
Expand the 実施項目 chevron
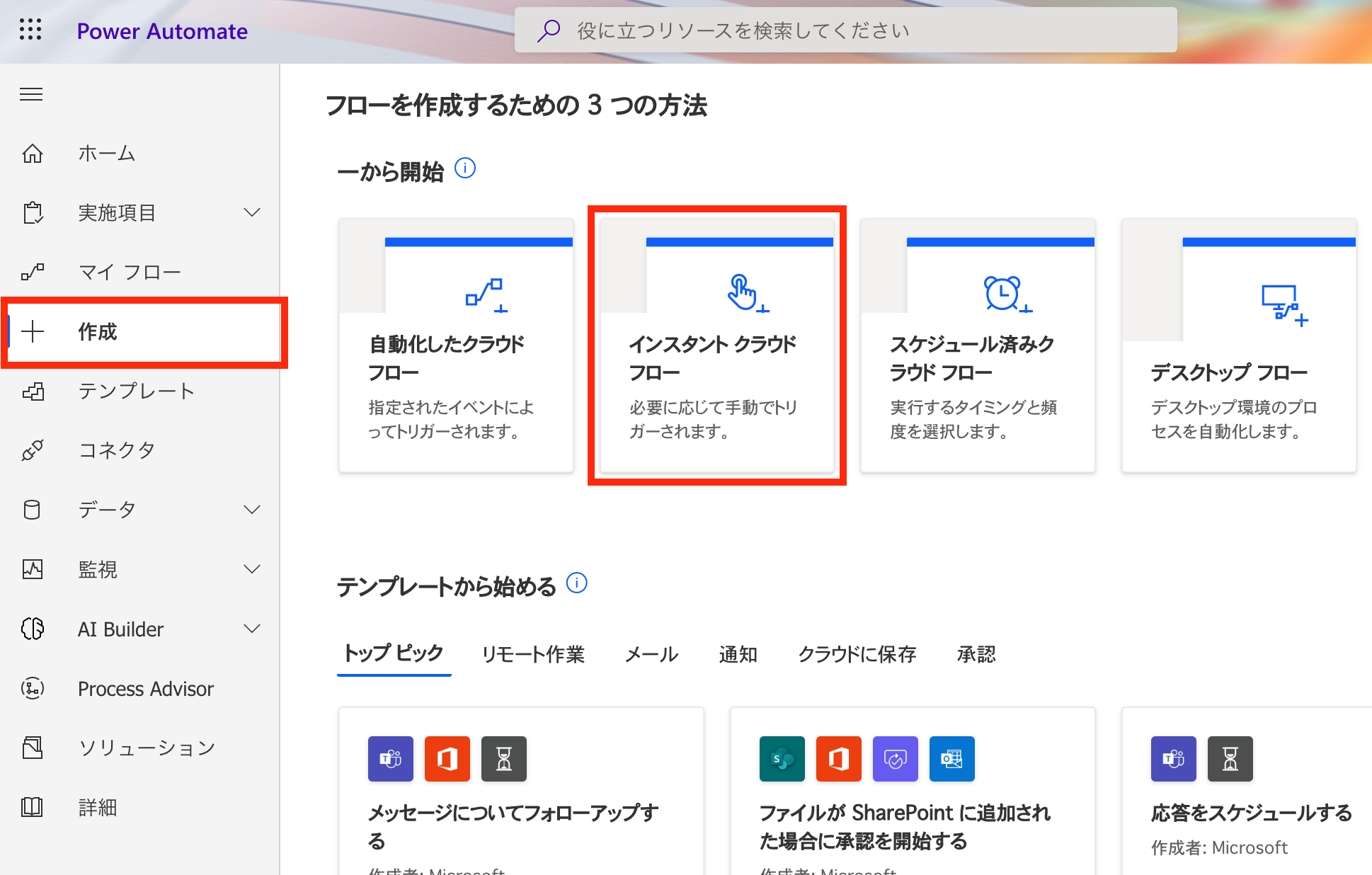[x=252, y=212]
